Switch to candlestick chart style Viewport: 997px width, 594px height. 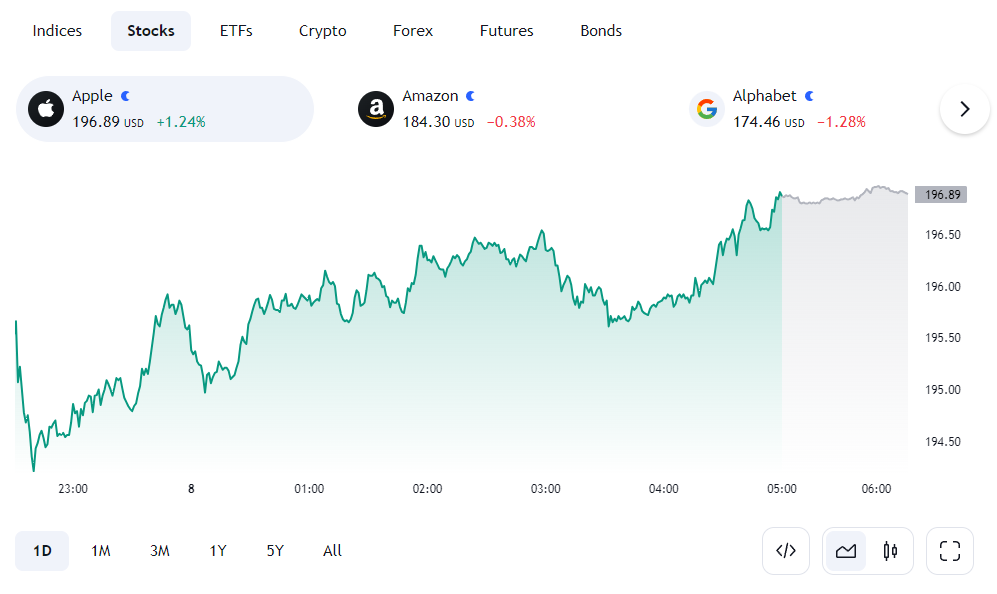tap(890, 551)
